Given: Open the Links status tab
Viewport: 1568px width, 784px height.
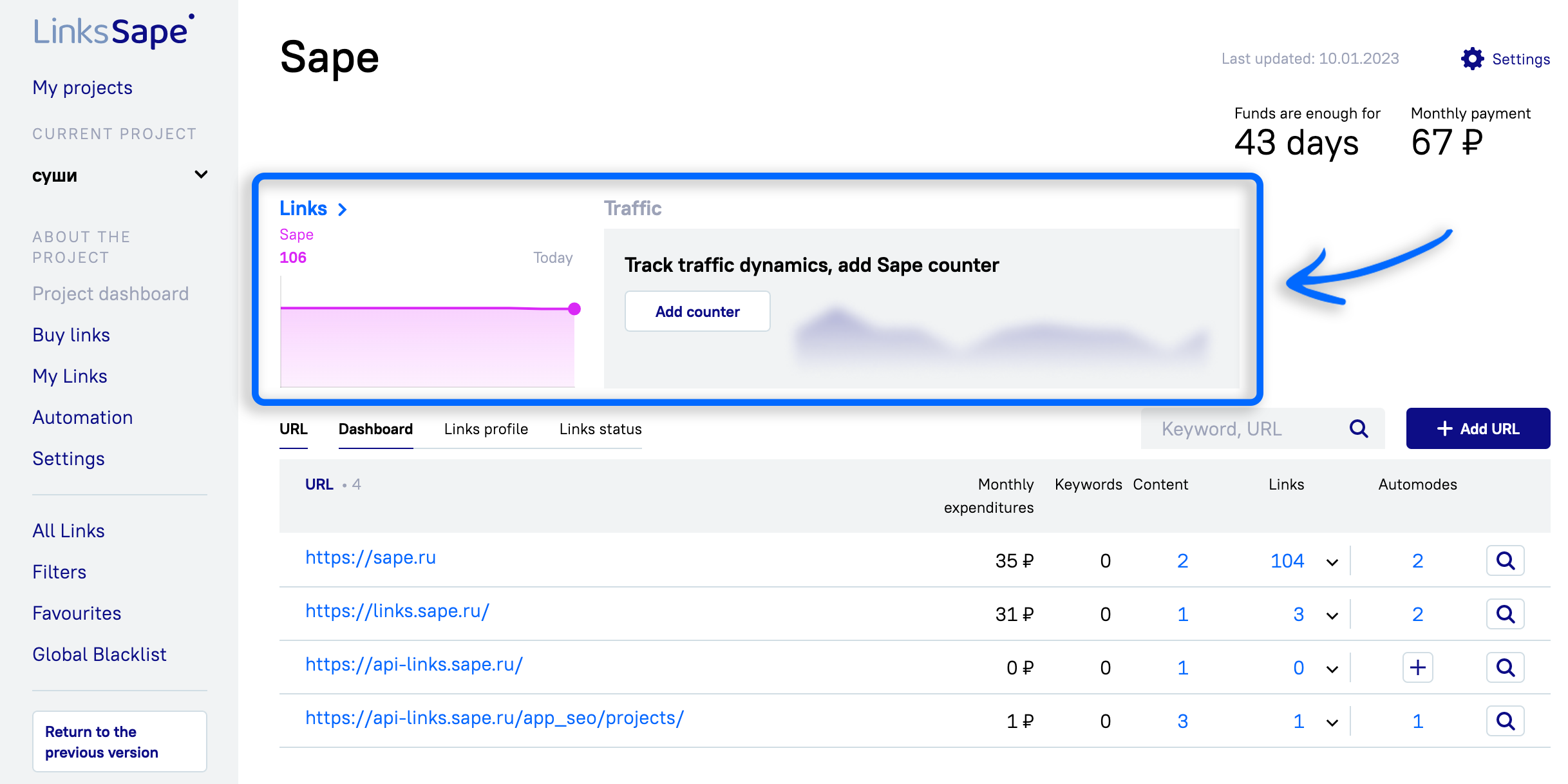Looking at the screenshot, I should point(601,429).
